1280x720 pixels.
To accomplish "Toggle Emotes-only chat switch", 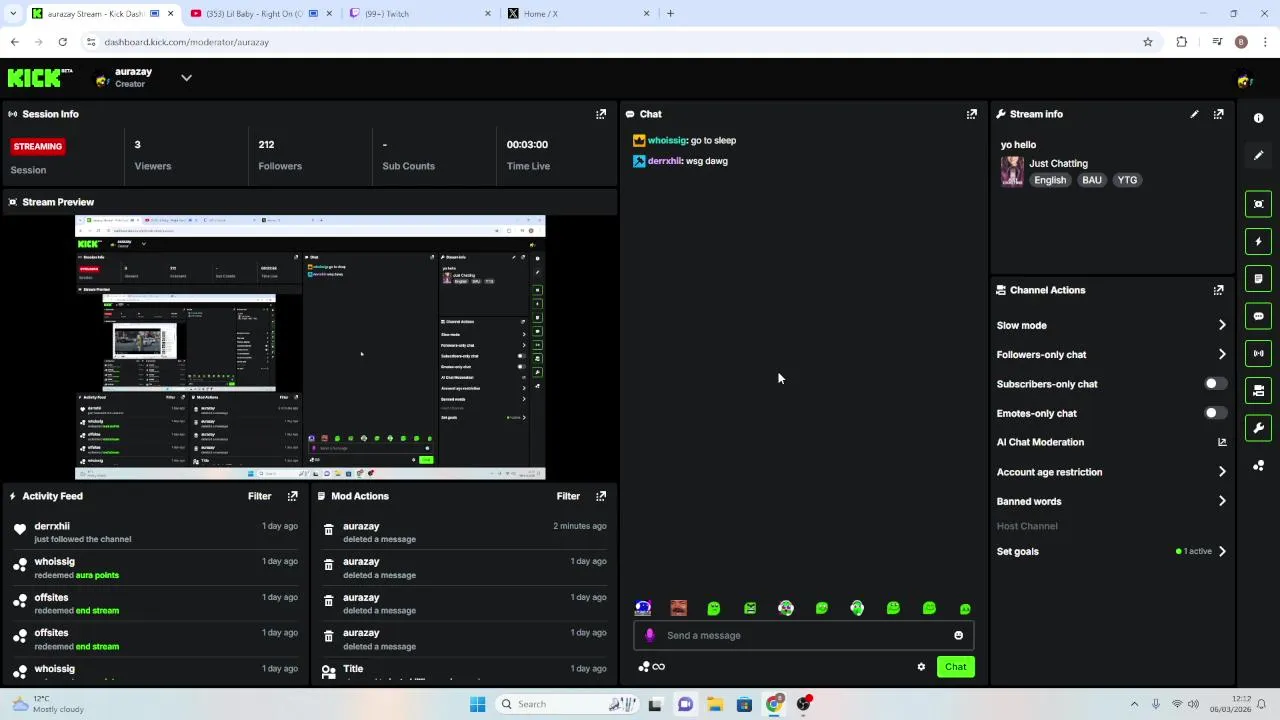I will click(x=1215, y=413).
